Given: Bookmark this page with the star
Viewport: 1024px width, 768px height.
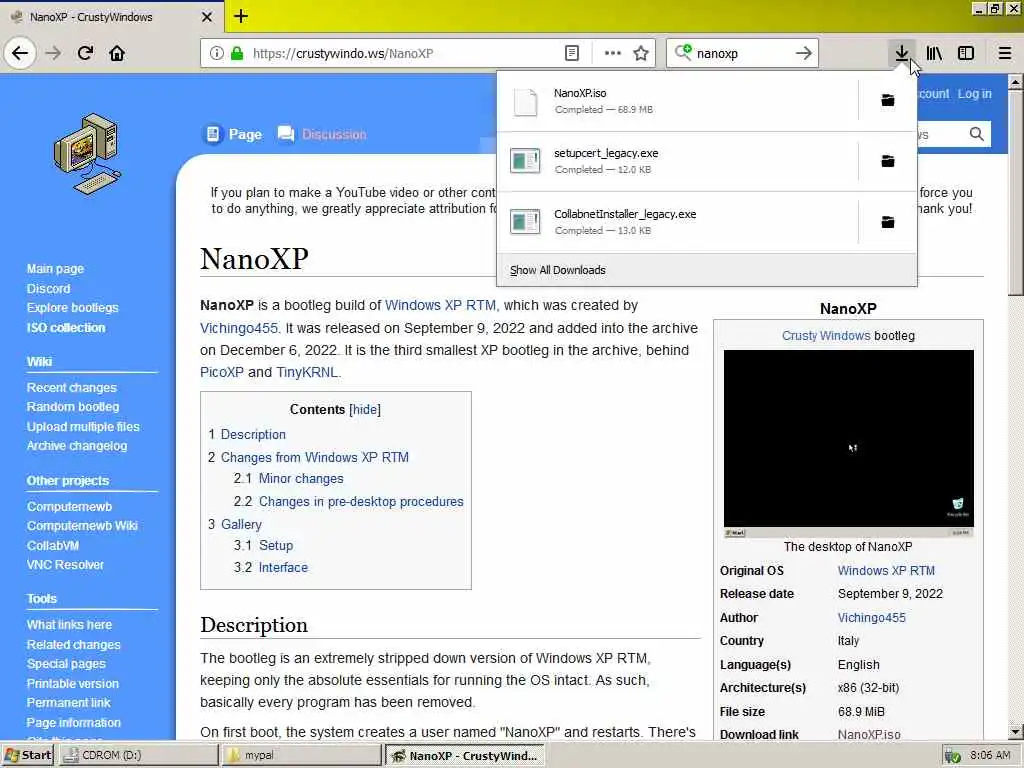Looking at the screenshot, I should 641,54.
